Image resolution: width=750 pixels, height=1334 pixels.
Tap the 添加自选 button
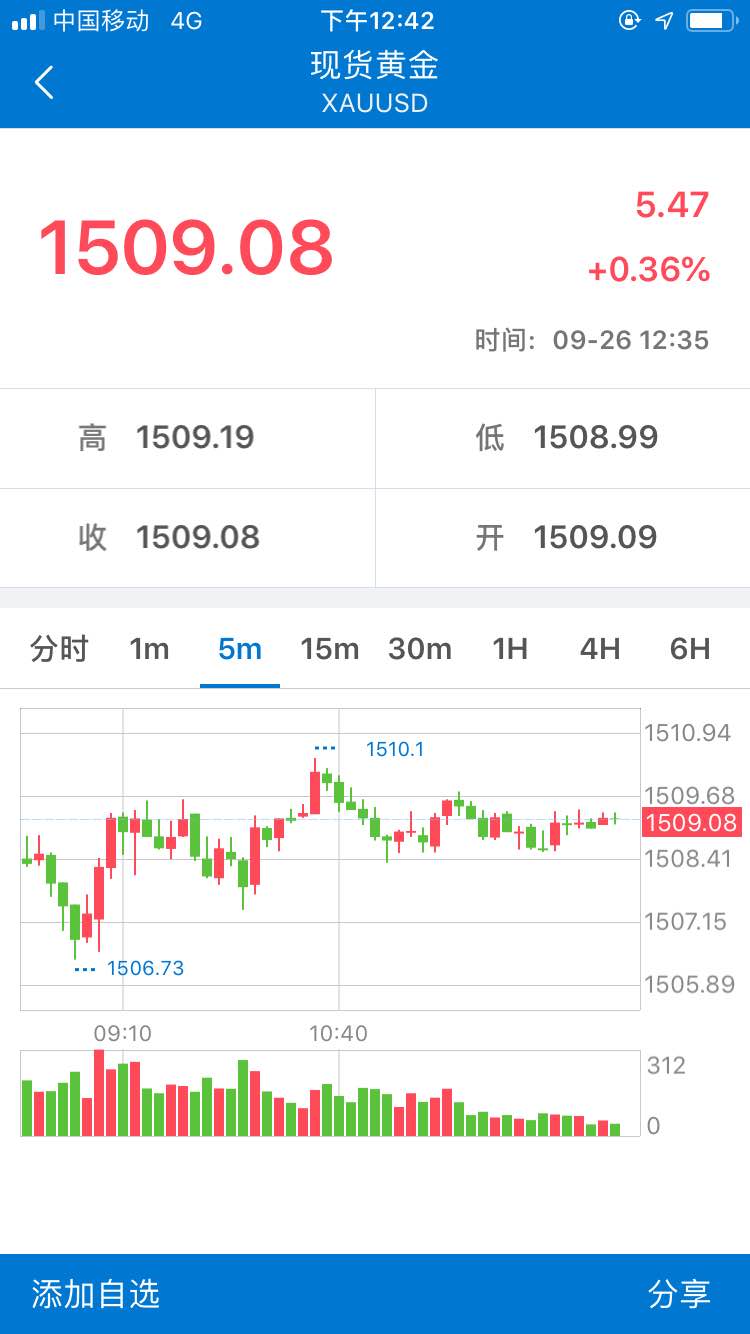coord(96,1294)
